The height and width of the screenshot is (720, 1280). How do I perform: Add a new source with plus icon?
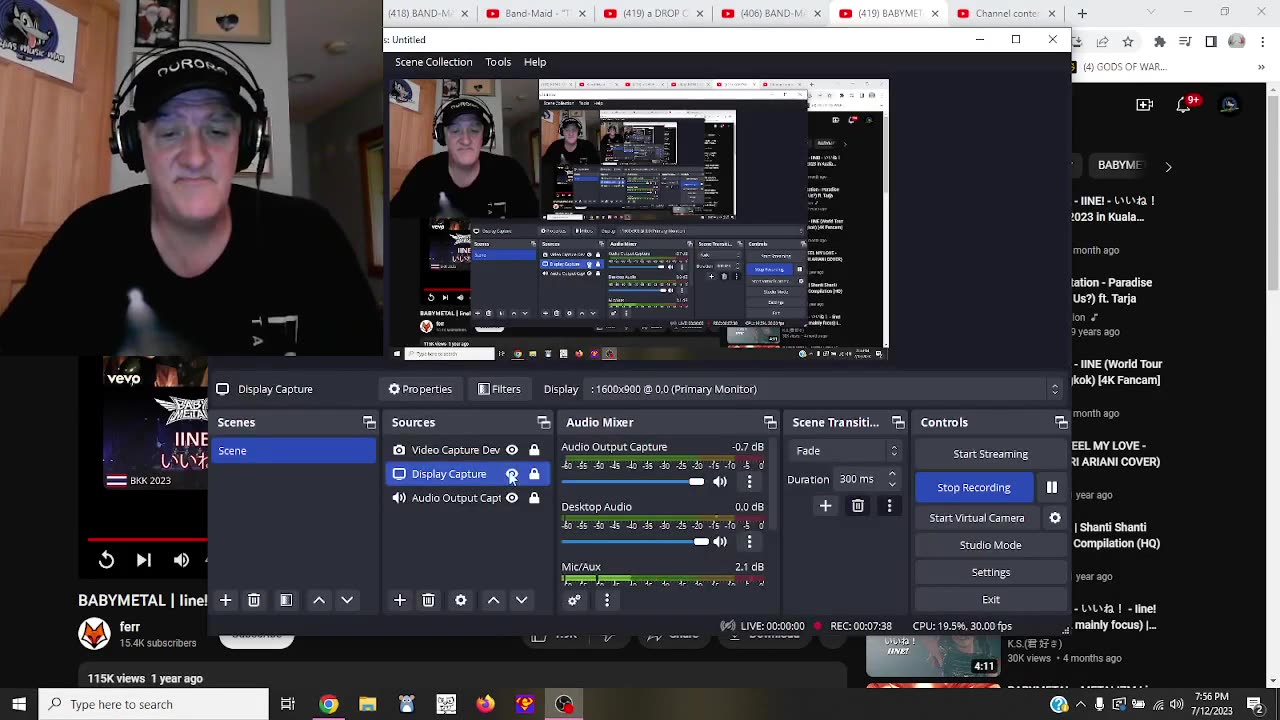(x=399, y=600)
